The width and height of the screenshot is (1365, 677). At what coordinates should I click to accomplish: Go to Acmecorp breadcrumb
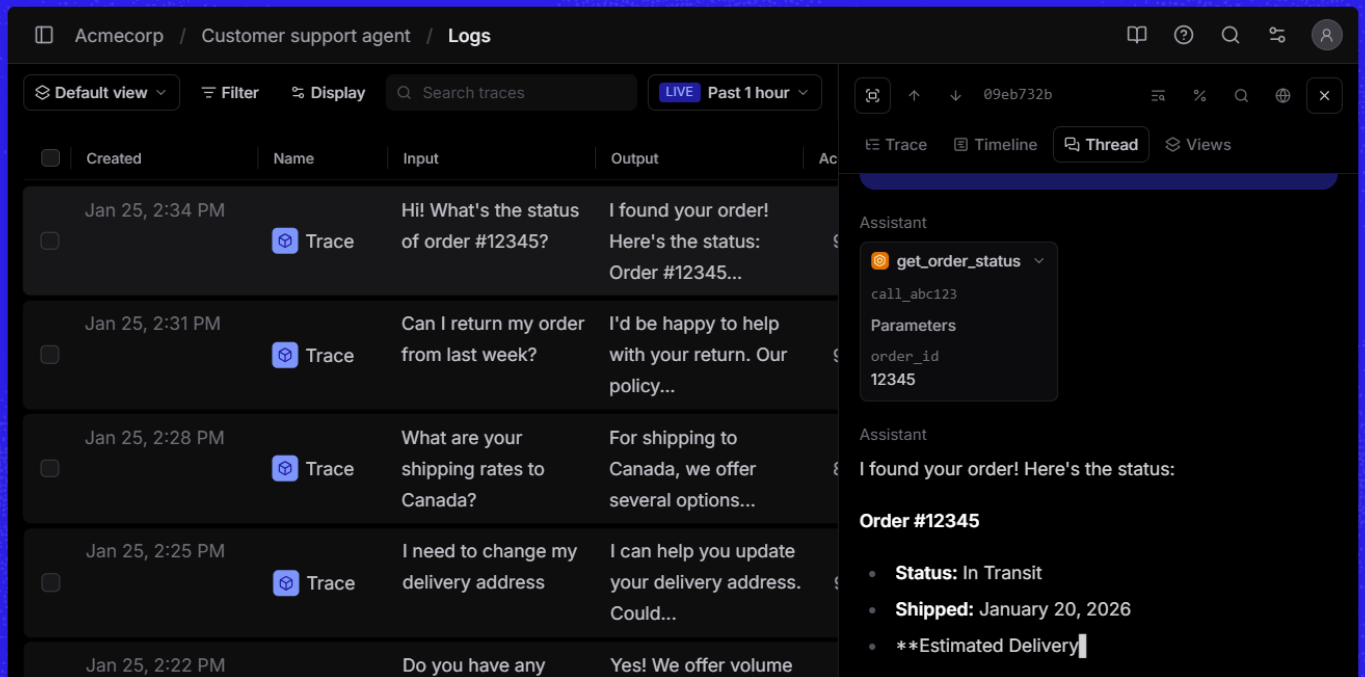point(119,36)
